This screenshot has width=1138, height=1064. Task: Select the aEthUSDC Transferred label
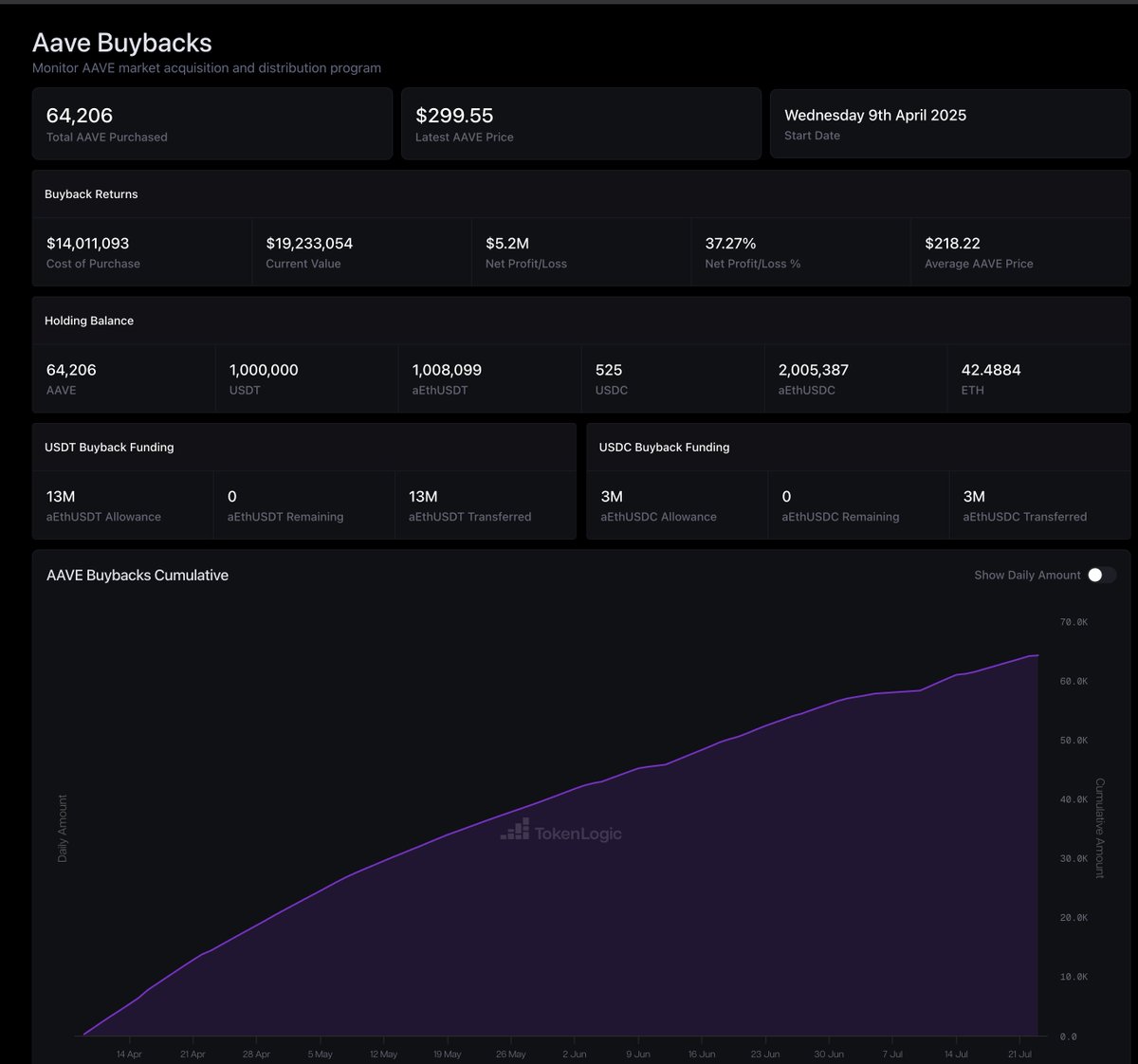pyautogui.click(x=1025, y=517)
